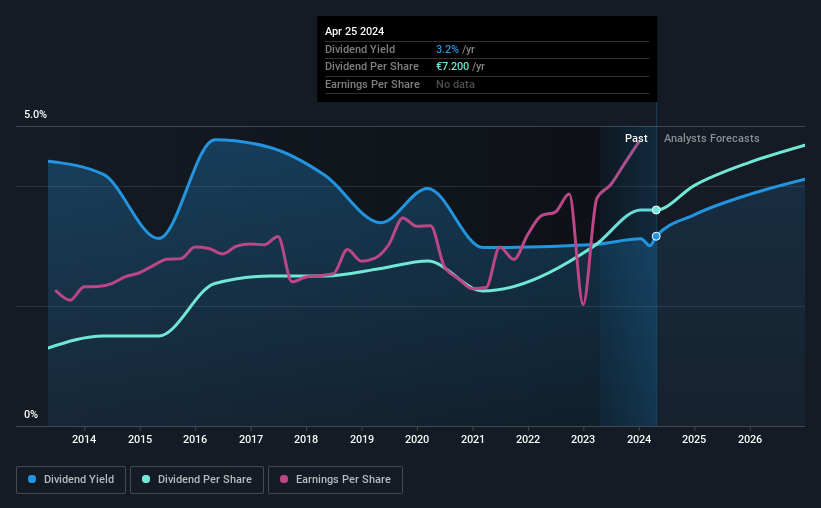Click the 2024 x-axis label
Image resolution: width=821 pixels, height=508 pixels.
pos(639,439)
